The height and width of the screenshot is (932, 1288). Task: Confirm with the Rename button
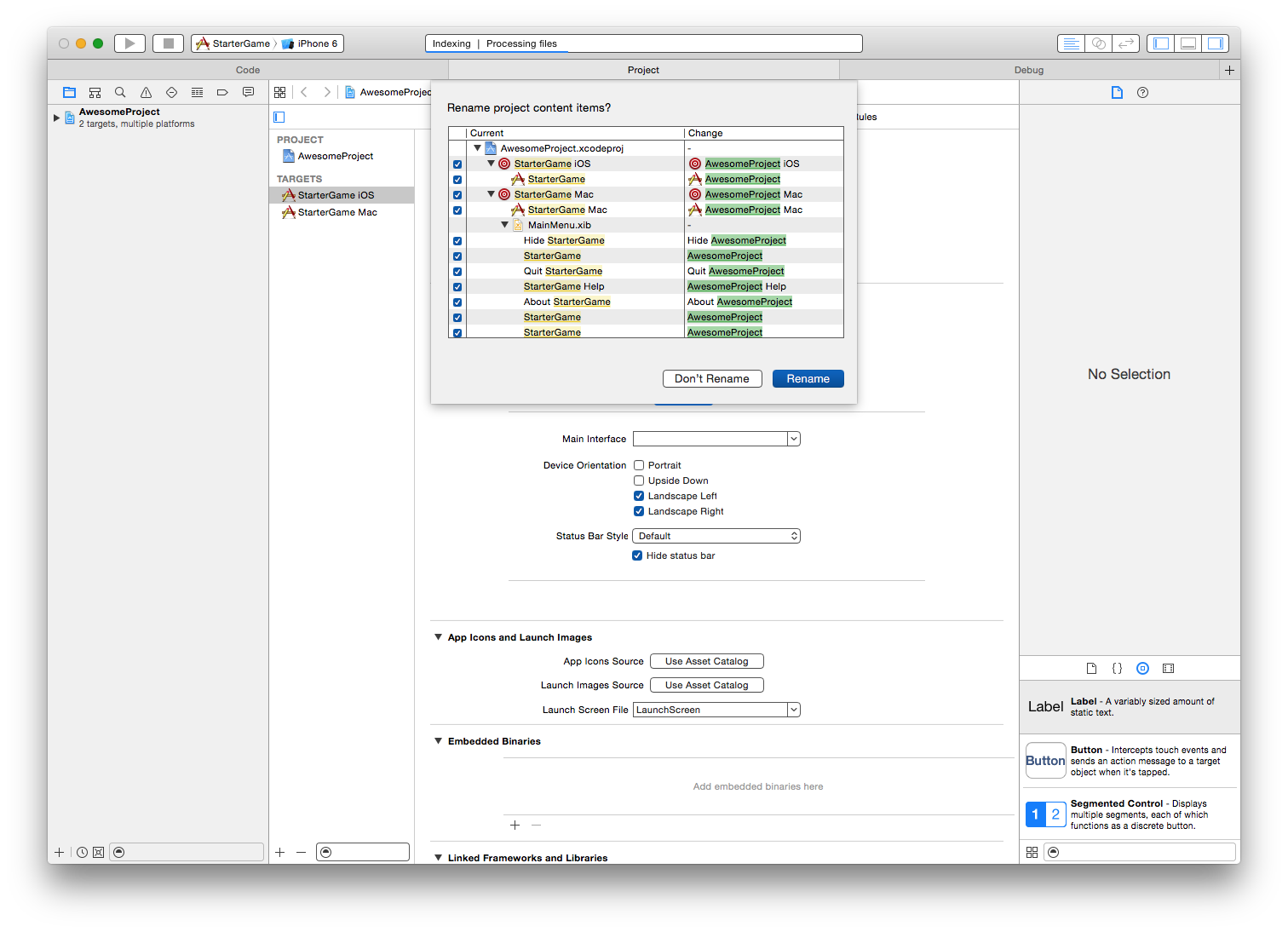click(x=808, y=379)
